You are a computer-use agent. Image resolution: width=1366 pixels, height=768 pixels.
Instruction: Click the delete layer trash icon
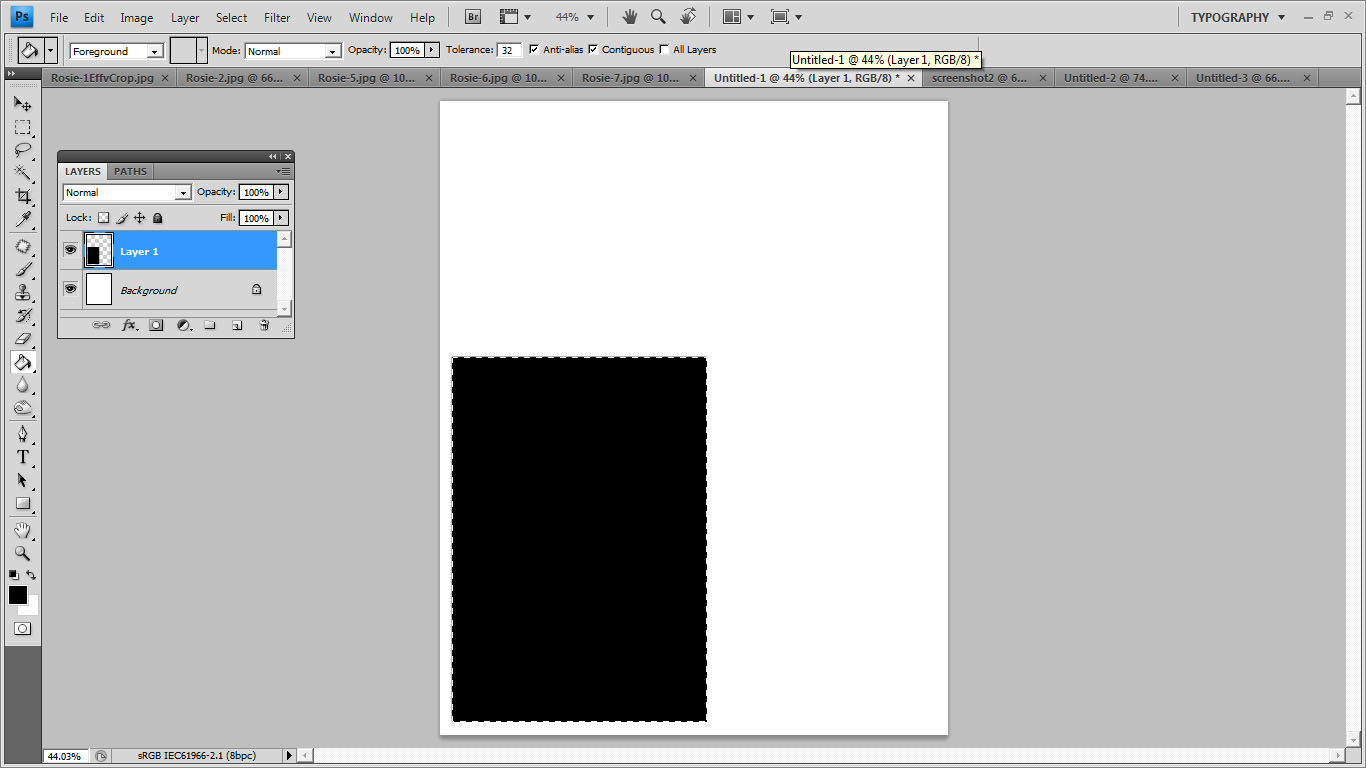[264, 325]
